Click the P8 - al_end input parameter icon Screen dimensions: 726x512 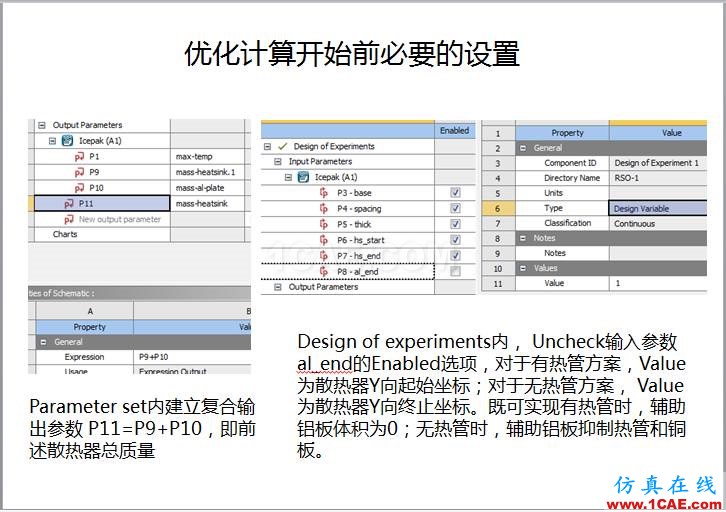tap(324, 272)
